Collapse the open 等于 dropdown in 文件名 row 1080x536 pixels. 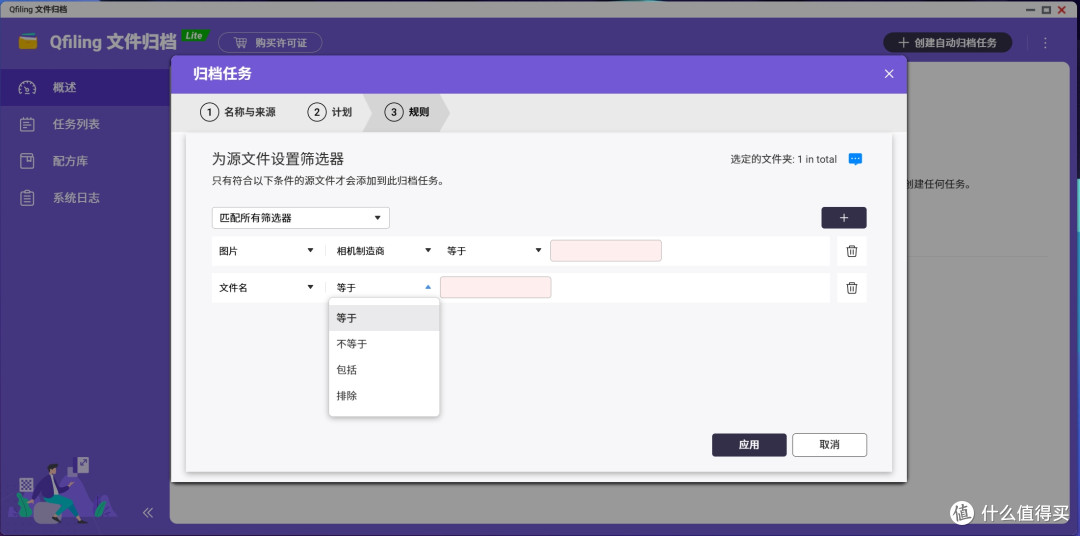384,288
